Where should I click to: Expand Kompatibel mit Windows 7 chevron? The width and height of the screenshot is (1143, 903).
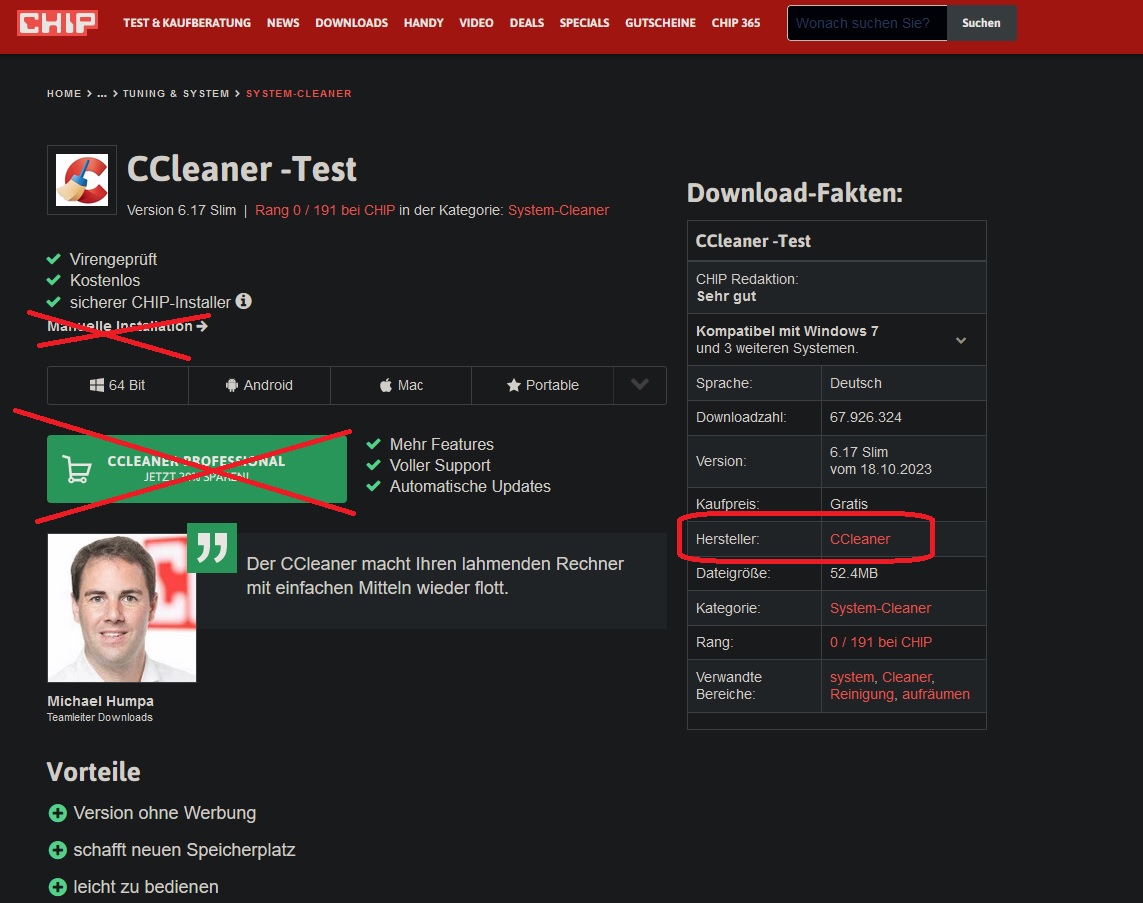[x=961, y=340]
